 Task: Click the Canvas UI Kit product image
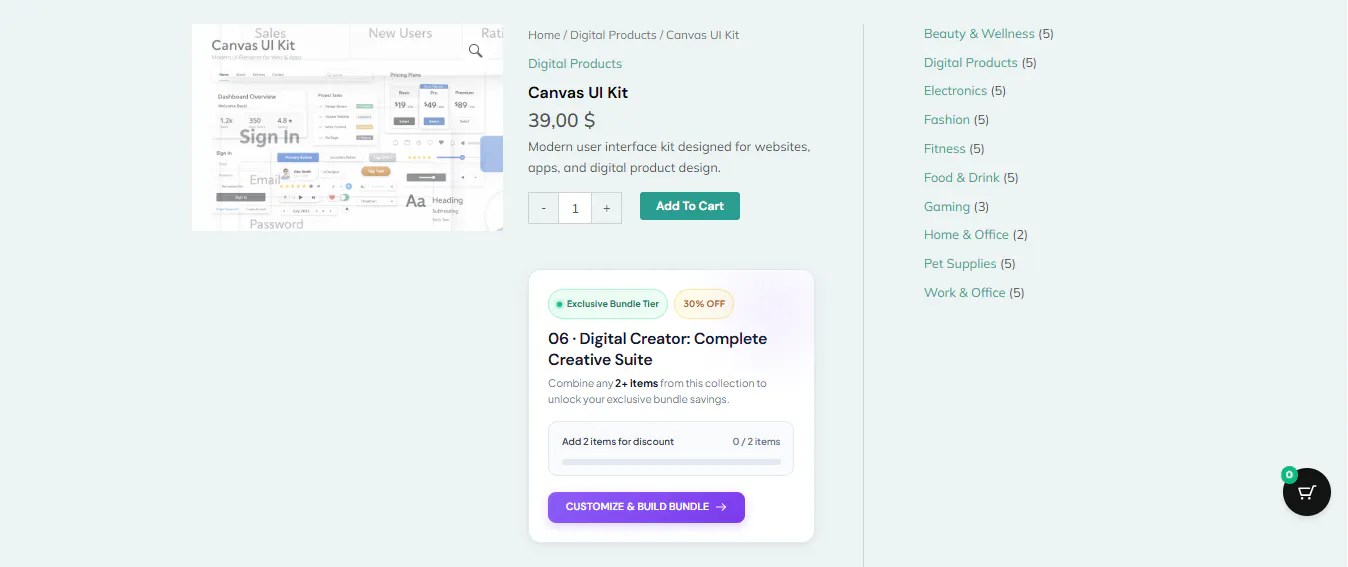tap(347, 127)
